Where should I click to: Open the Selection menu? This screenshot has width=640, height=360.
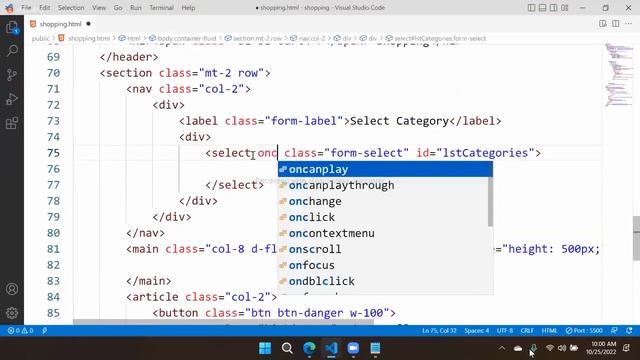71,8
